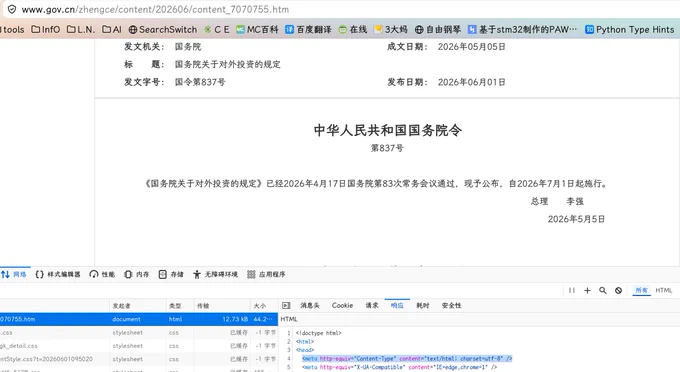Open the 百度翻译 bookmark
680x372 pixels.
click(308, 29)
